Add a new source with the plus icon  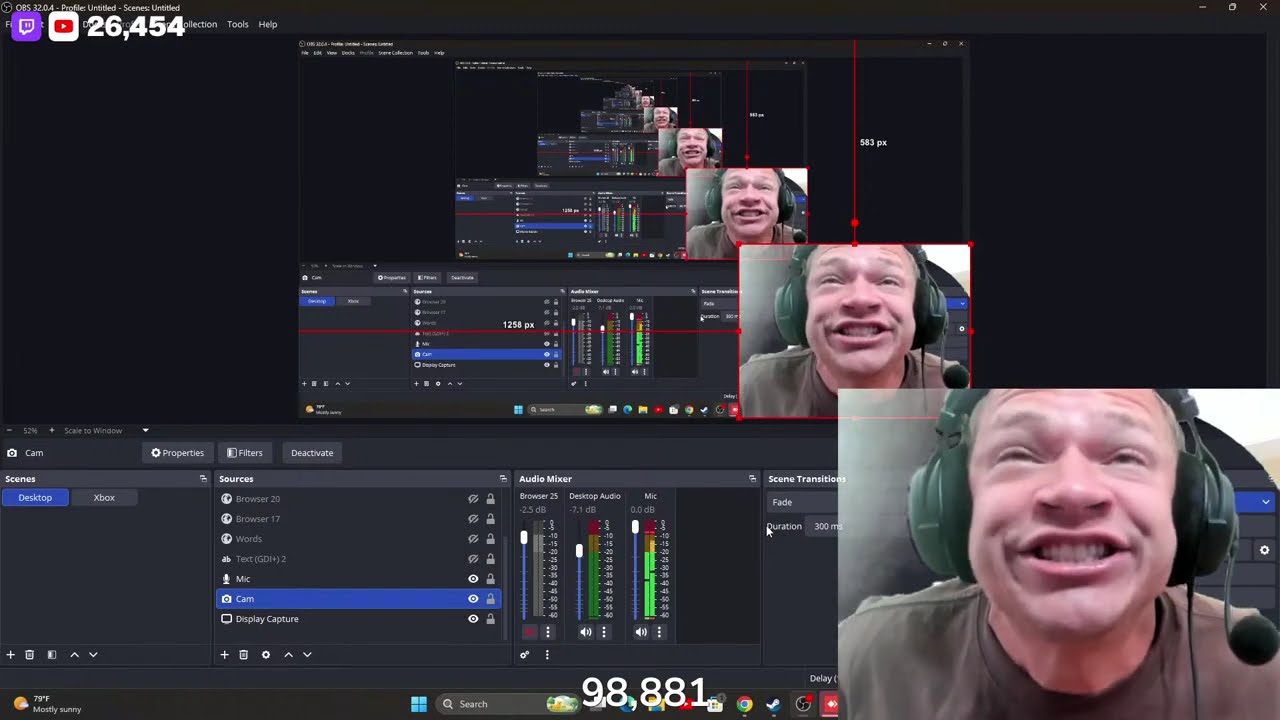pos(224,654)
